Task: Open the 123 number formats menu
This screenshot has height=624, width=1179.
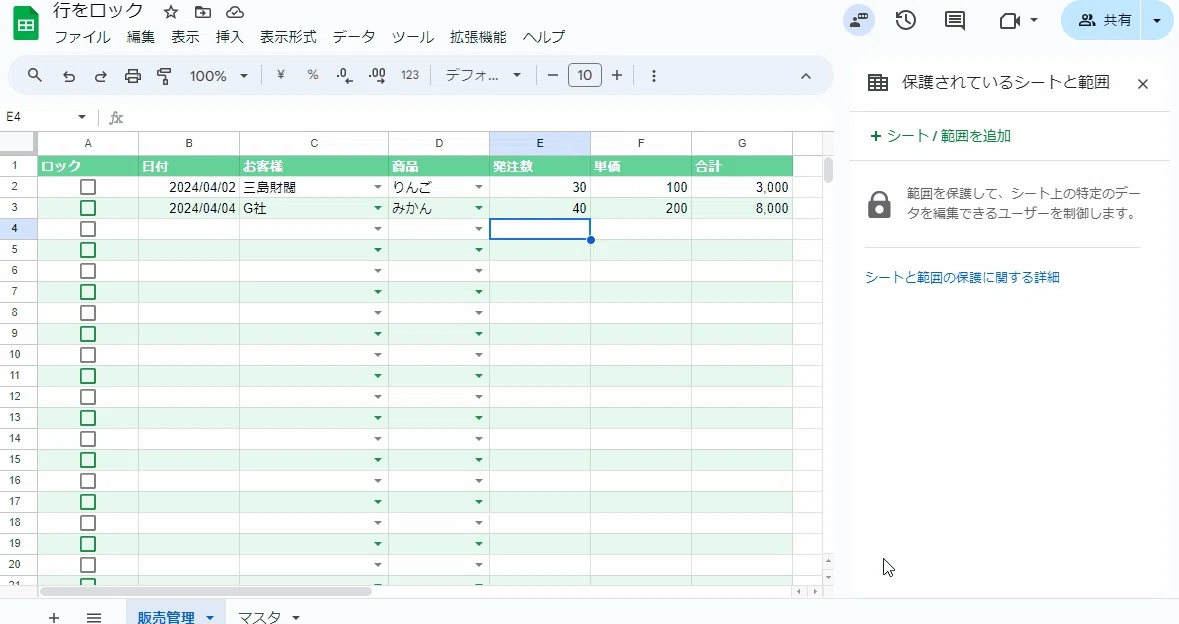Action: tap(410, 75)
